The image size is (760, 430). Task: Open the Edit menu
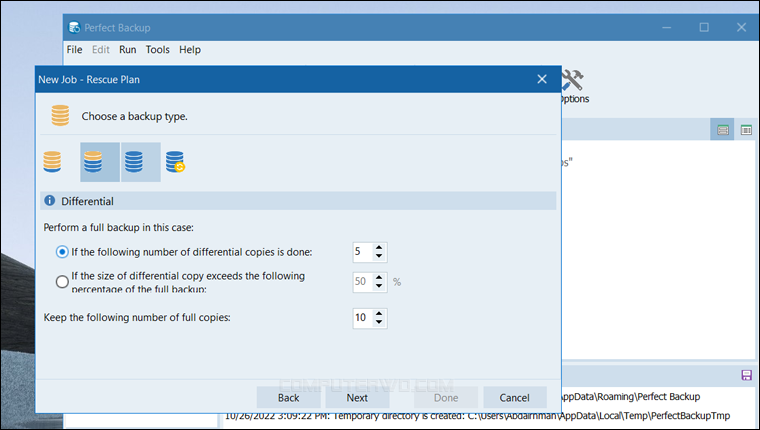tap(101, 49)
